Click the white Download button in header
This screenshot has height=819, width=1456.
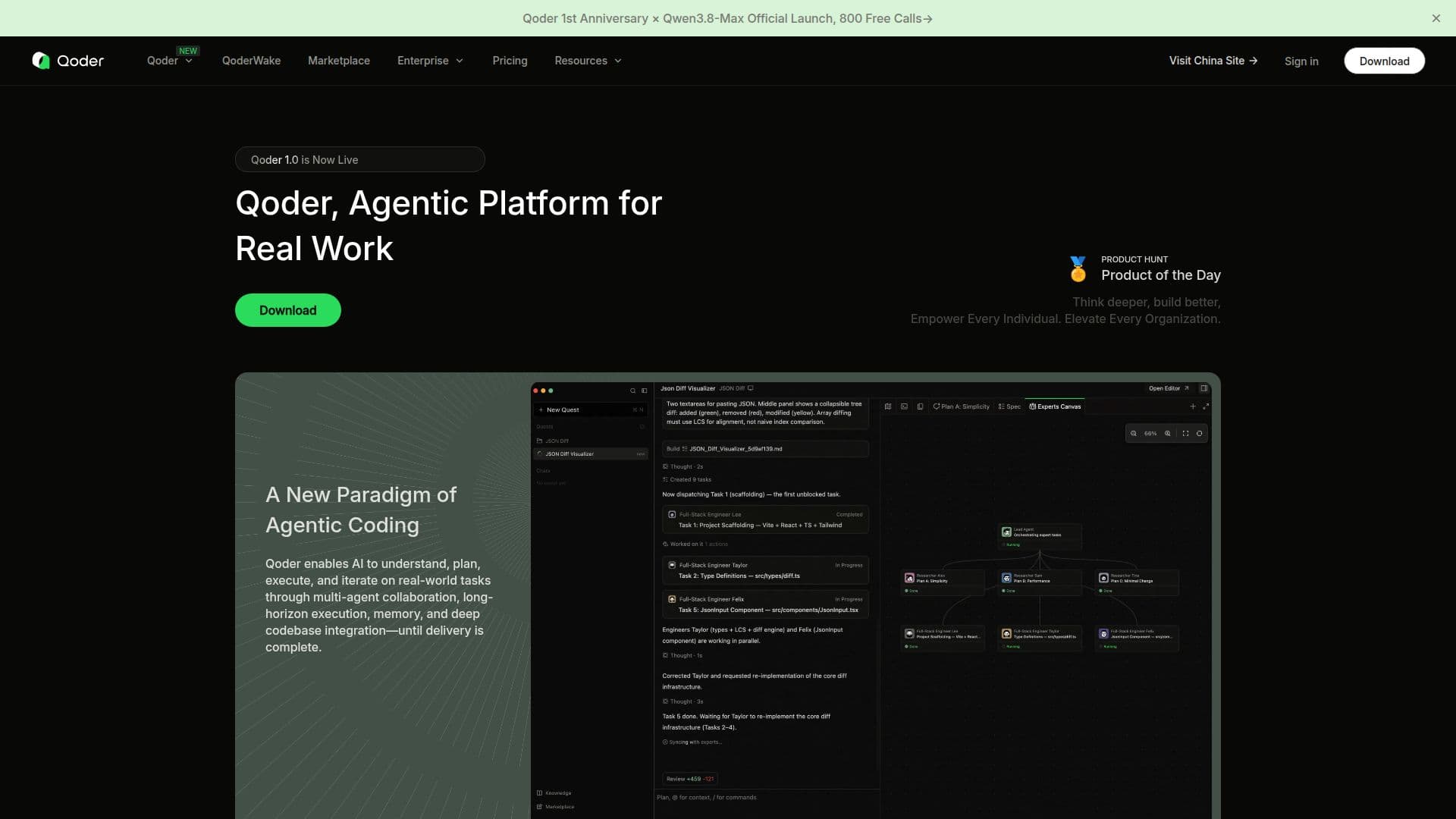click(x=1384, y=61)
